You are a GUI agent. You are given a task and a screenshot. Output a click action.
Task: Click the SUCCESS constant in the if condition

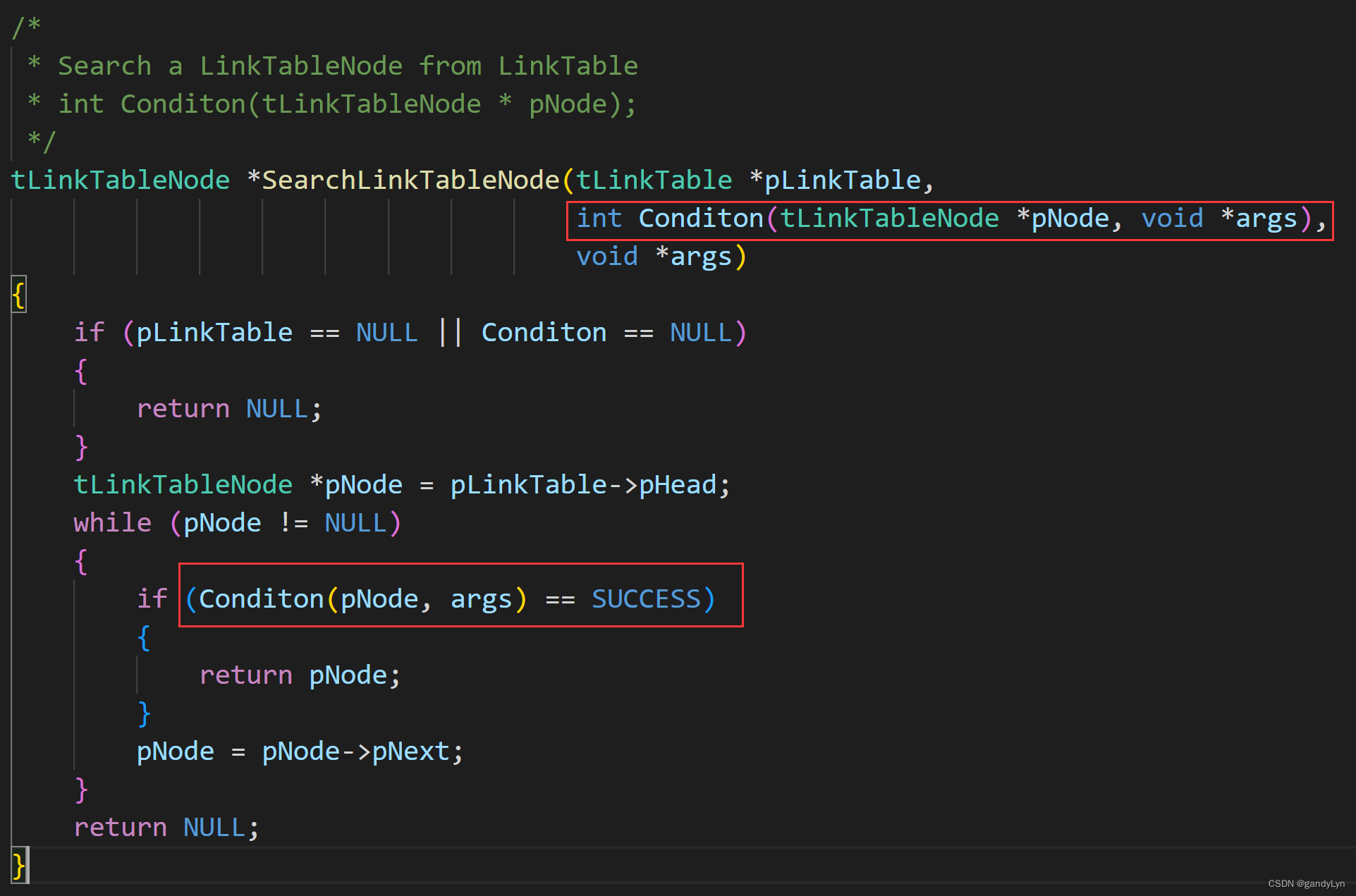[x=646, y=599]
